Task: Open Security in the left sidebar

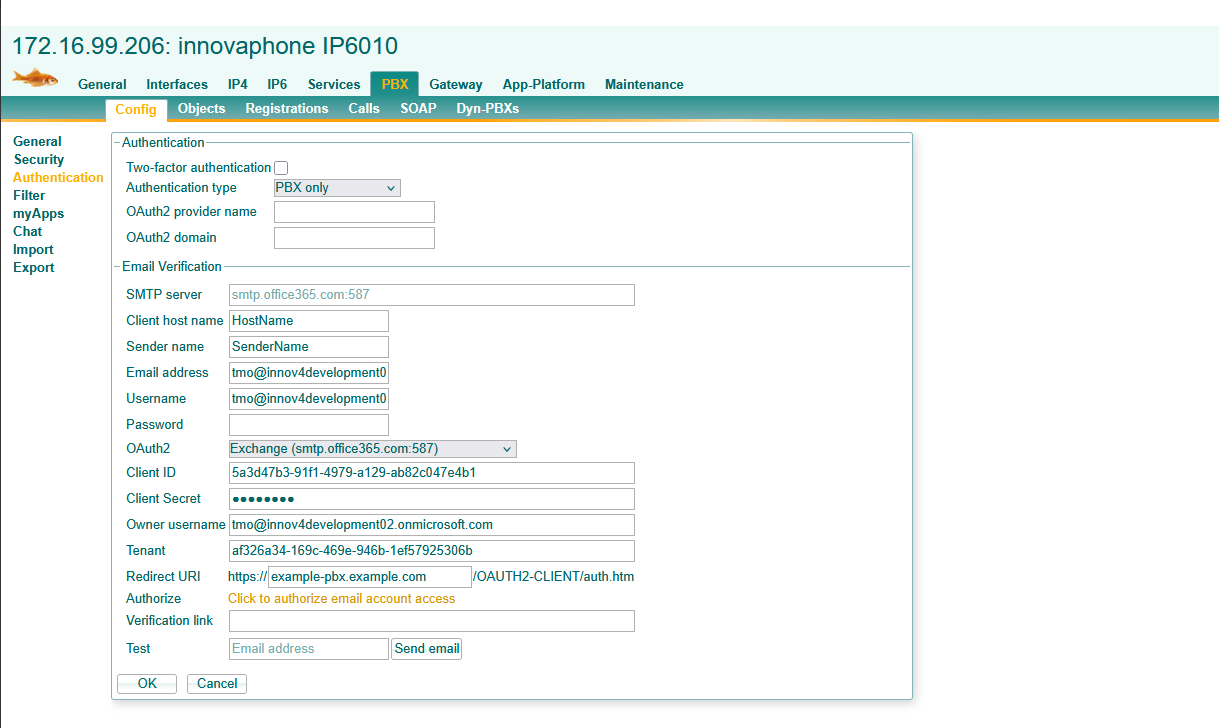Action: click(x=38, y=160)
